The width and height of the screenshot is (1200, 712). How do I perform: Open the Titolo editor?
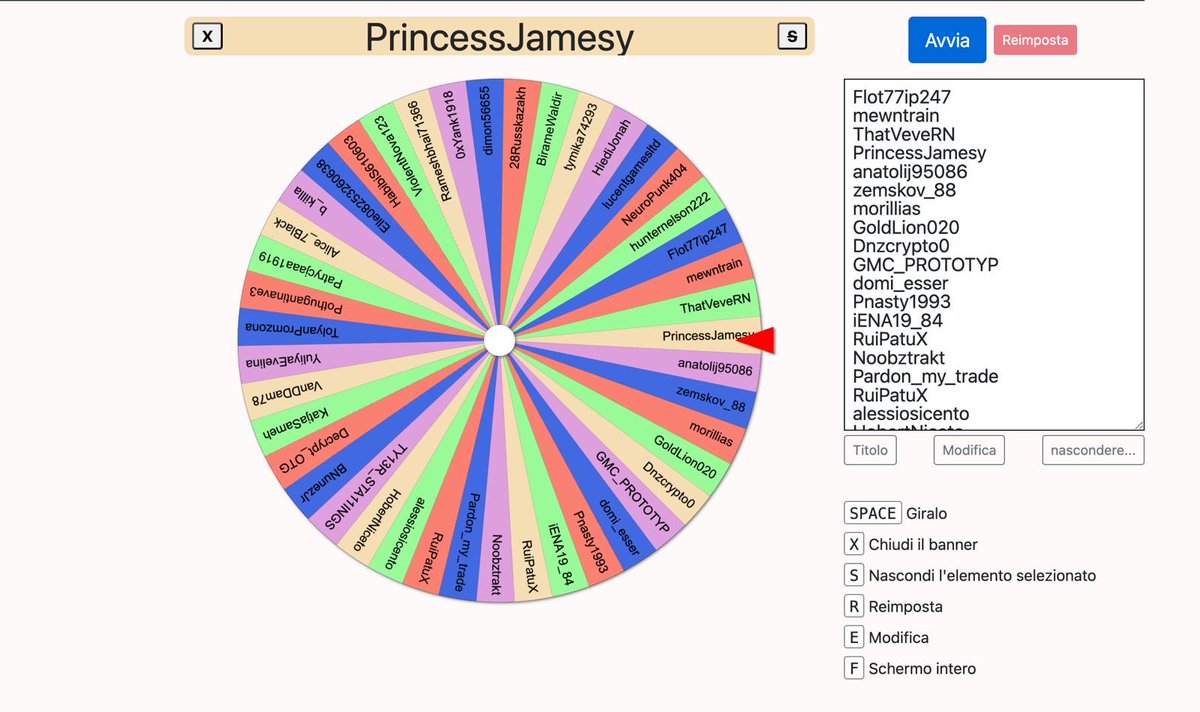[869, 450]
